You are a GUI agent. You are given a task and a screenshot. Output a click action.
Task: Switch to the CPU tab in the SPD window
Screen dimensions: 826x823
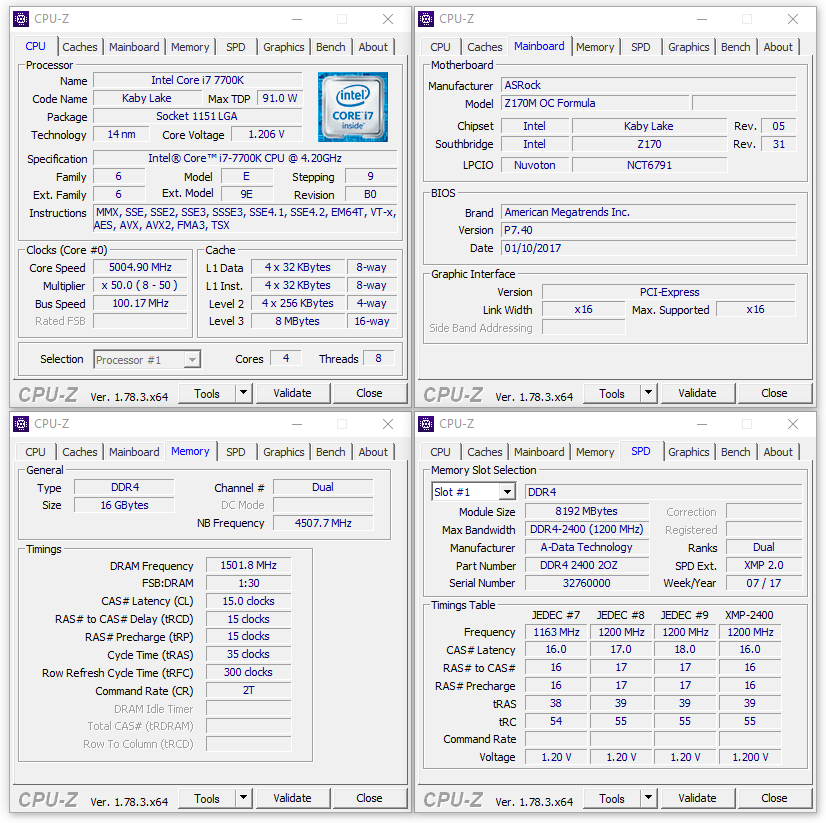pyautogui.click(x=440, y=452)
